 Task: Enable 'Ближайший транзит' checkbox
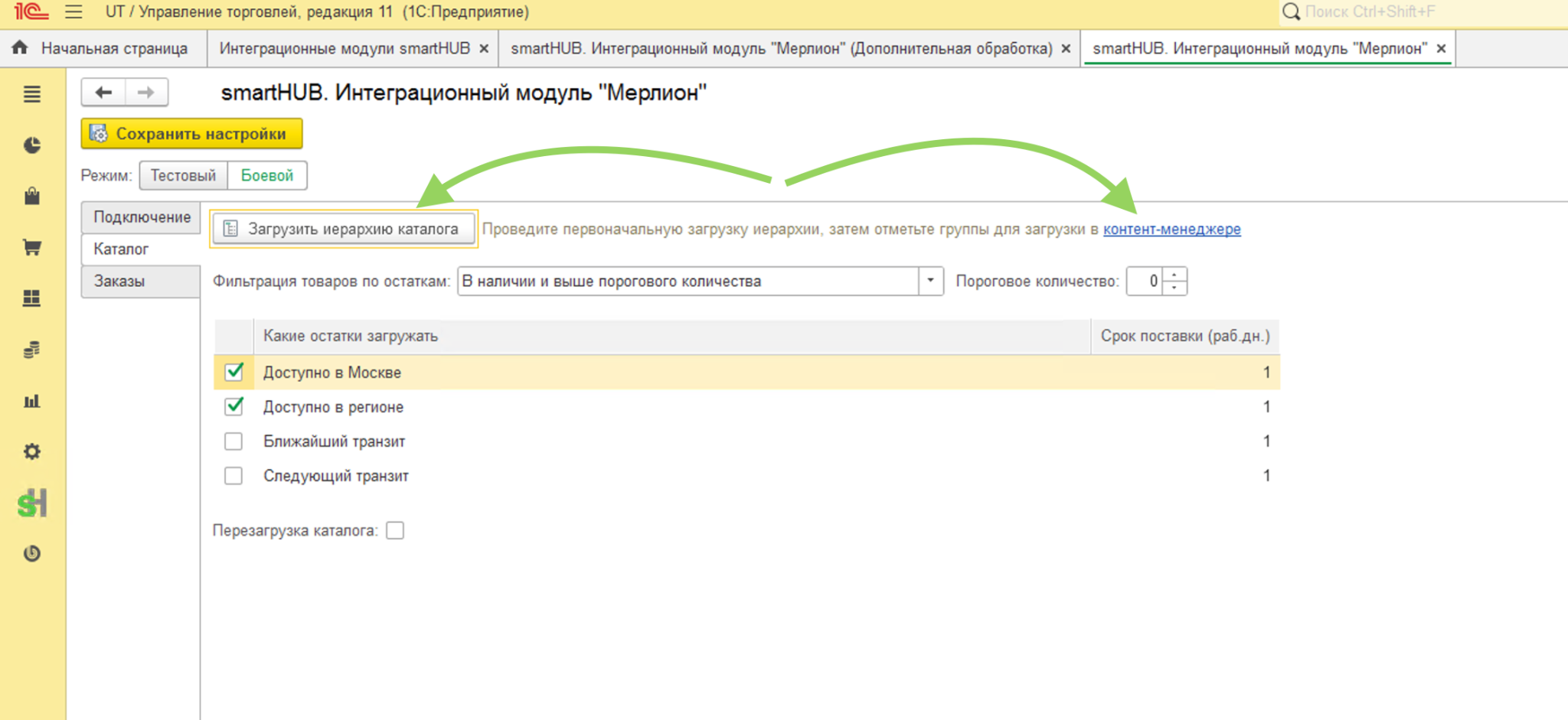click(x=234, y=441)
